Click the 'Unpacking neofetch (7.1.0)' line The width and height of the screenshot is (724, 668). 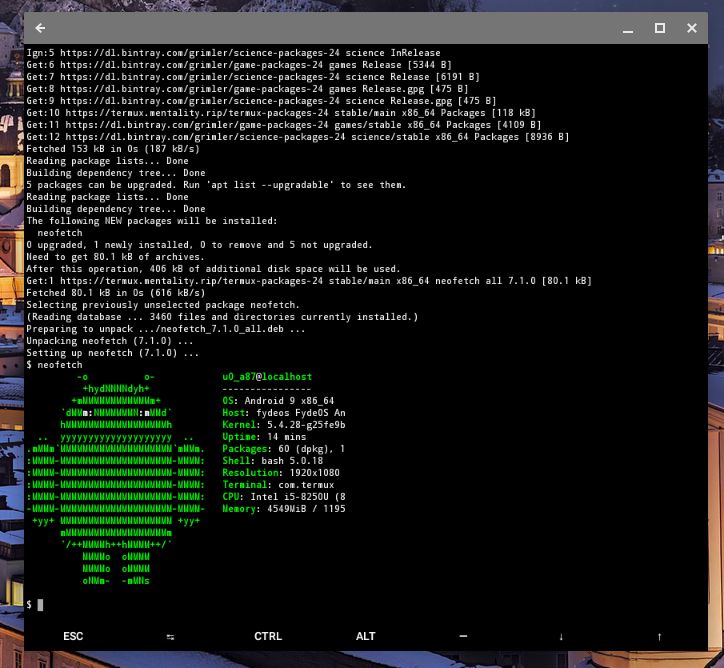point(110,341)
